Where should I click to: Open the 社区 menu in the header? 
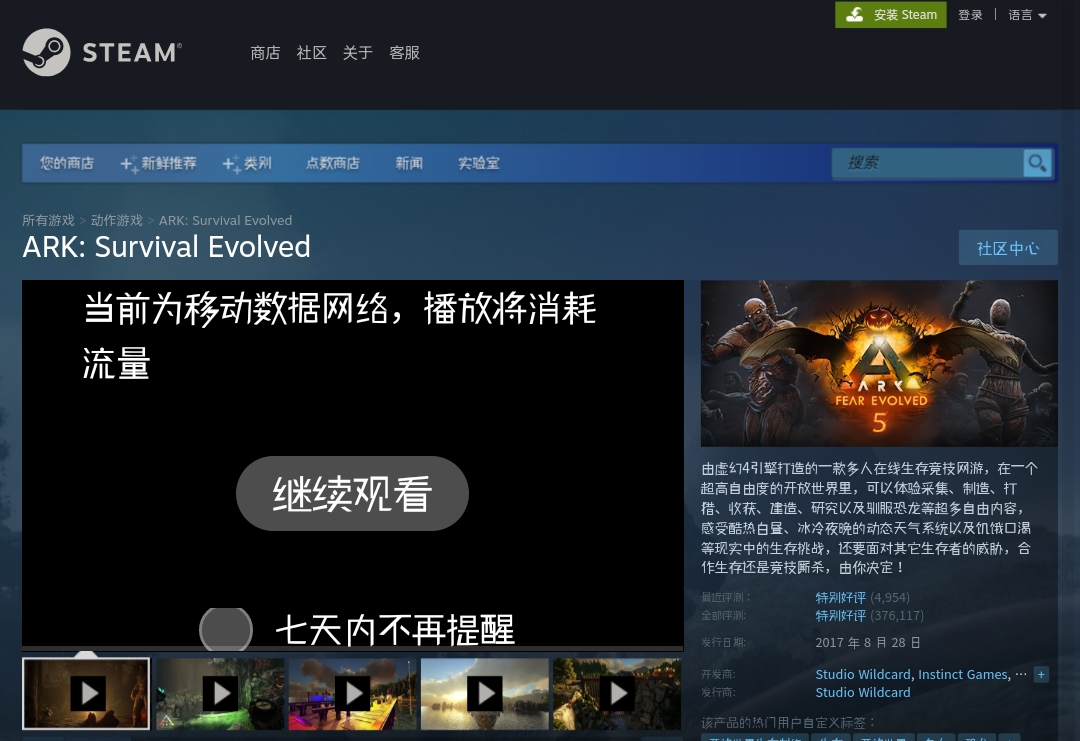click(x=312, y=53)
